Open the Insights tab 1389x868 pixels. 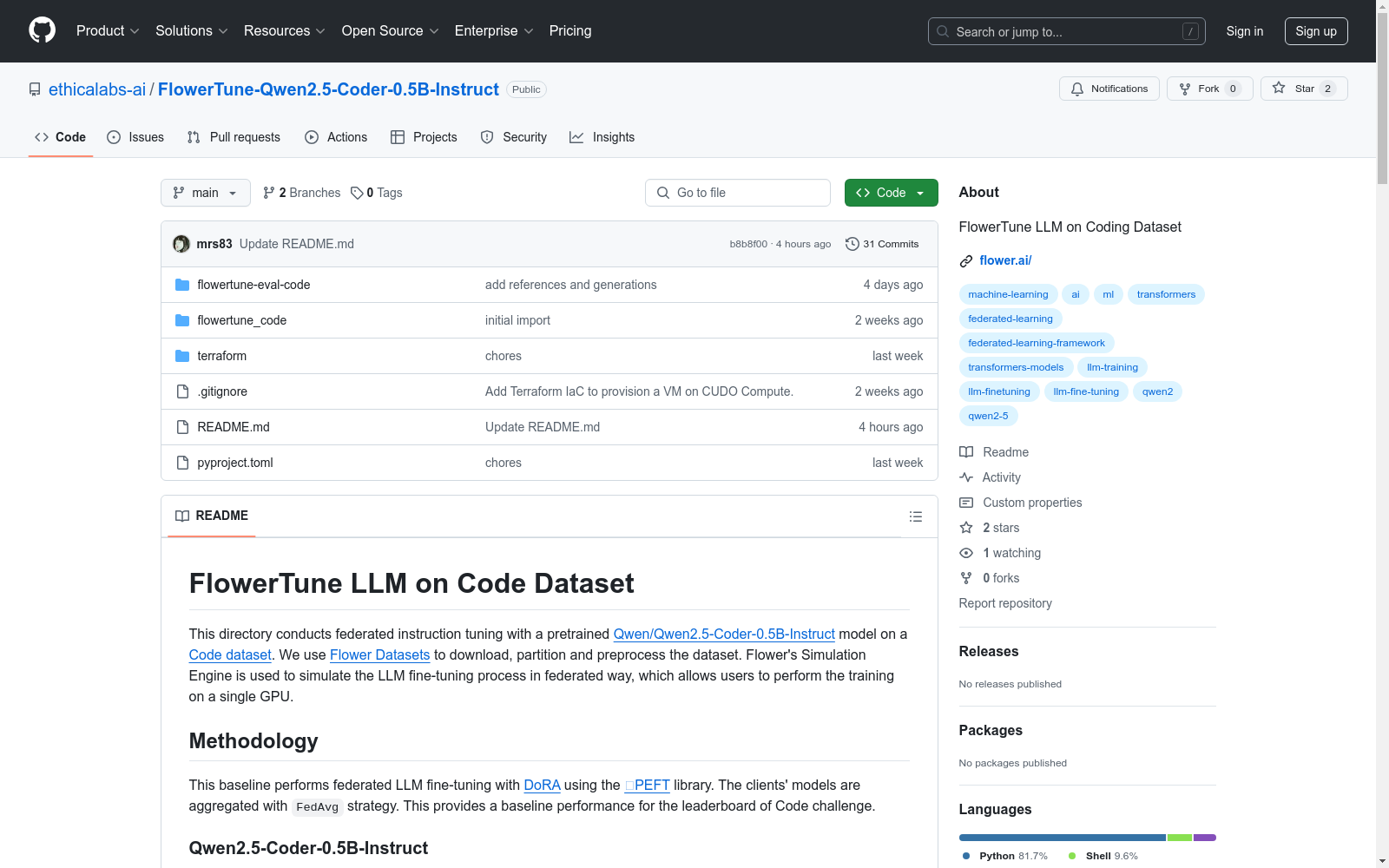tap(602, 137)
